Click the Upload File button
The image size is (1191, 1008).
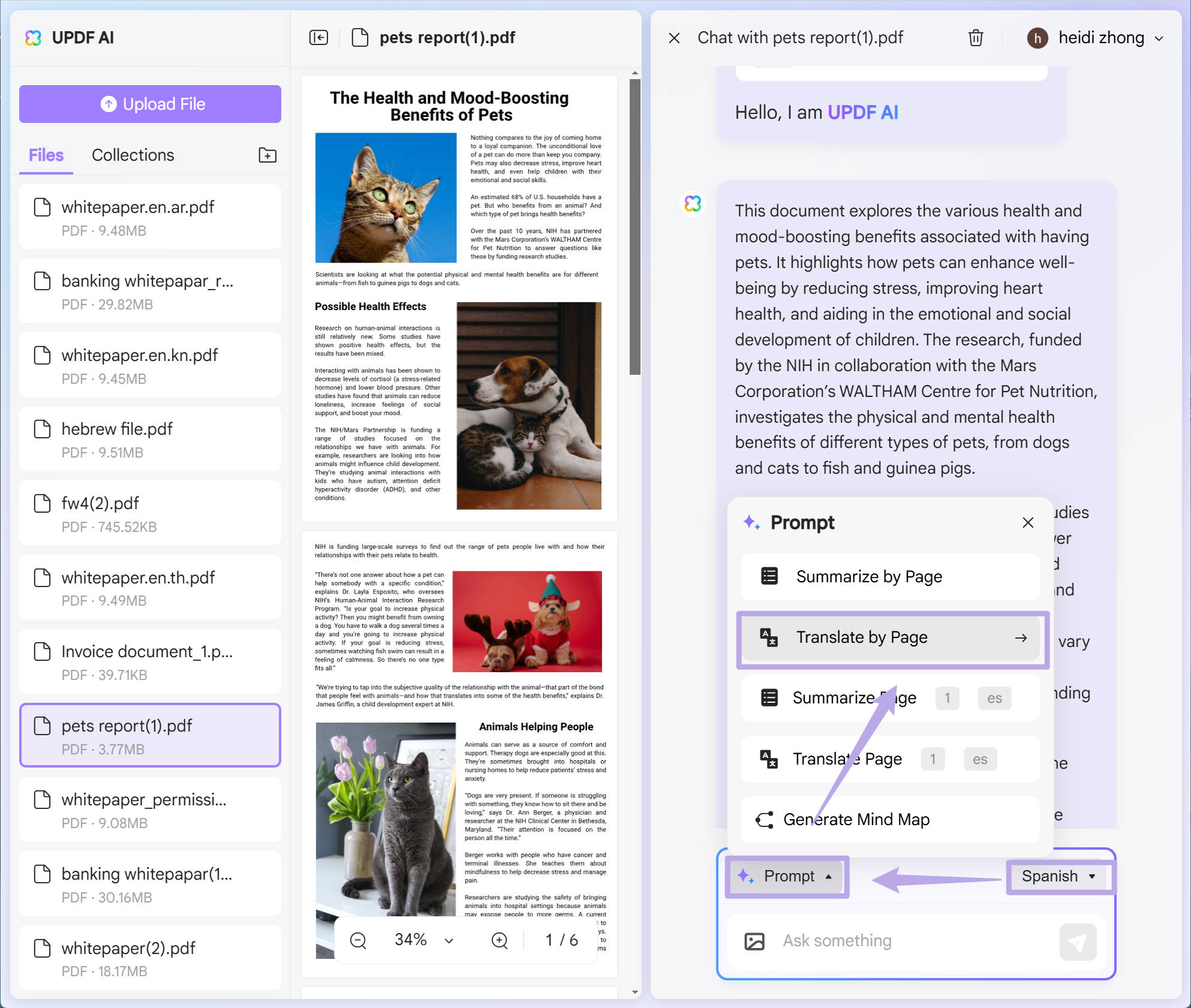(150, 104)
